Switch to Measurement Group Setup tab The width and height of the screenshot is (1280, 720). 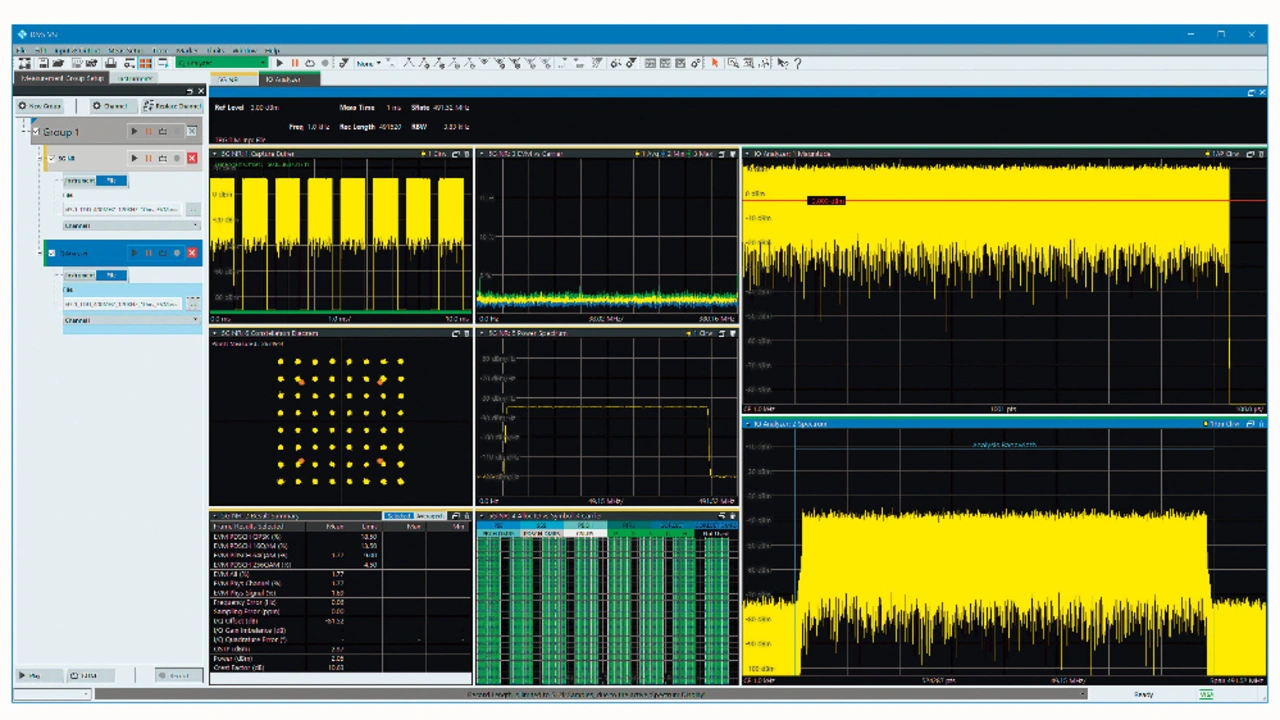coord(62,78)
